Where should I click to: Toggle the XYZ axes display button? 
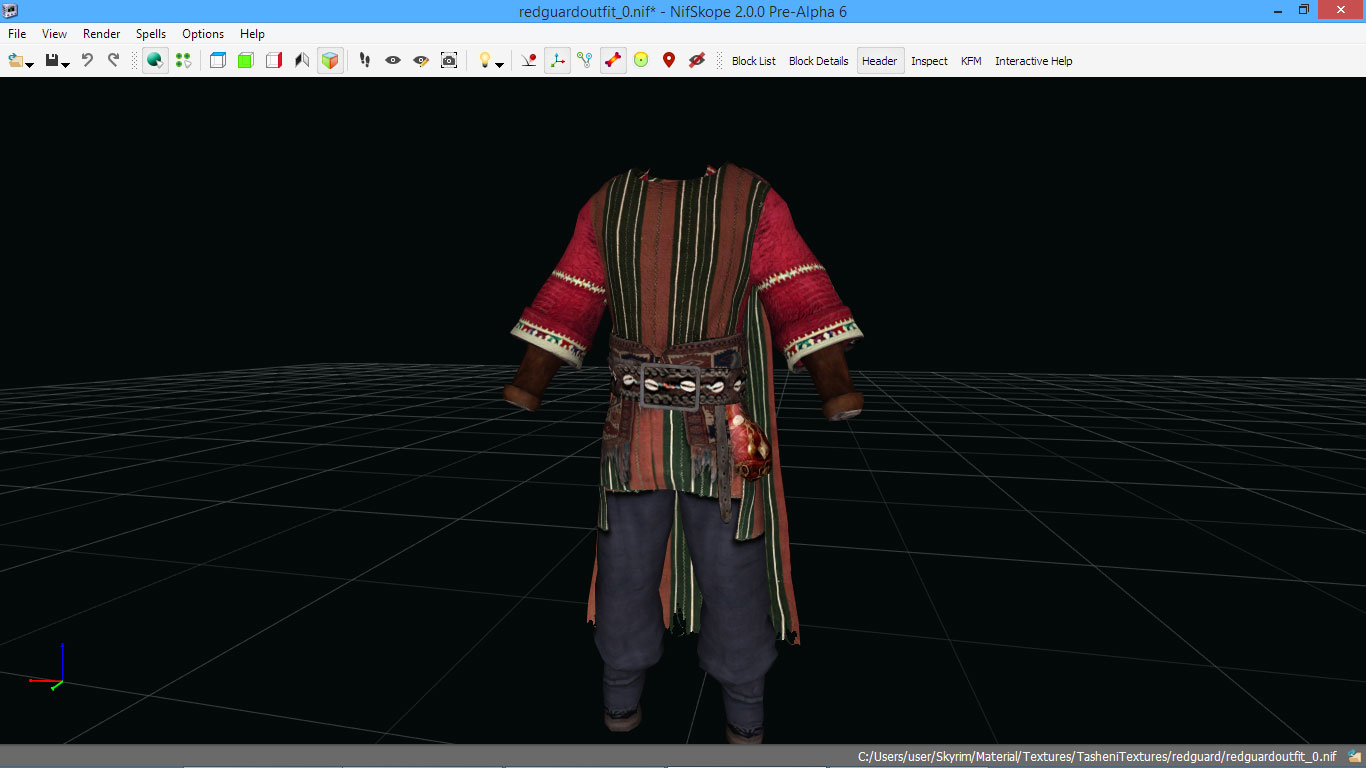tap(557, 61)
